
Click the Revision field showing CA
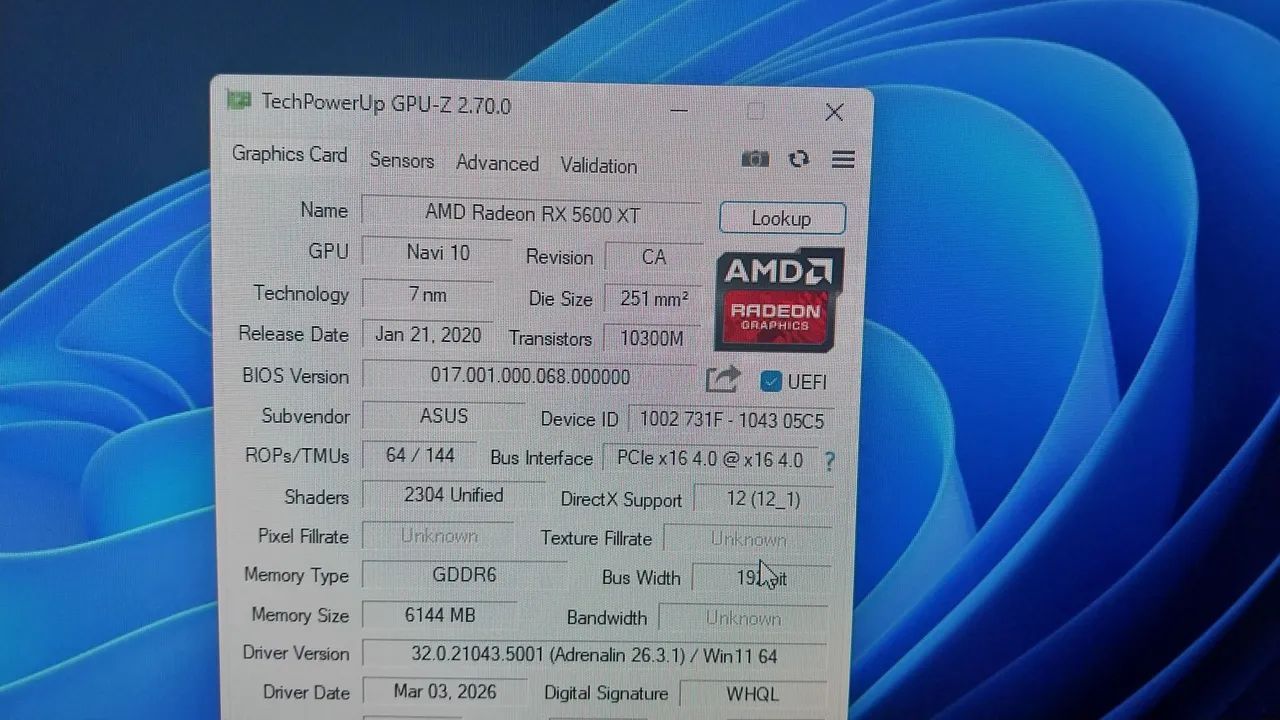(653, 257)
